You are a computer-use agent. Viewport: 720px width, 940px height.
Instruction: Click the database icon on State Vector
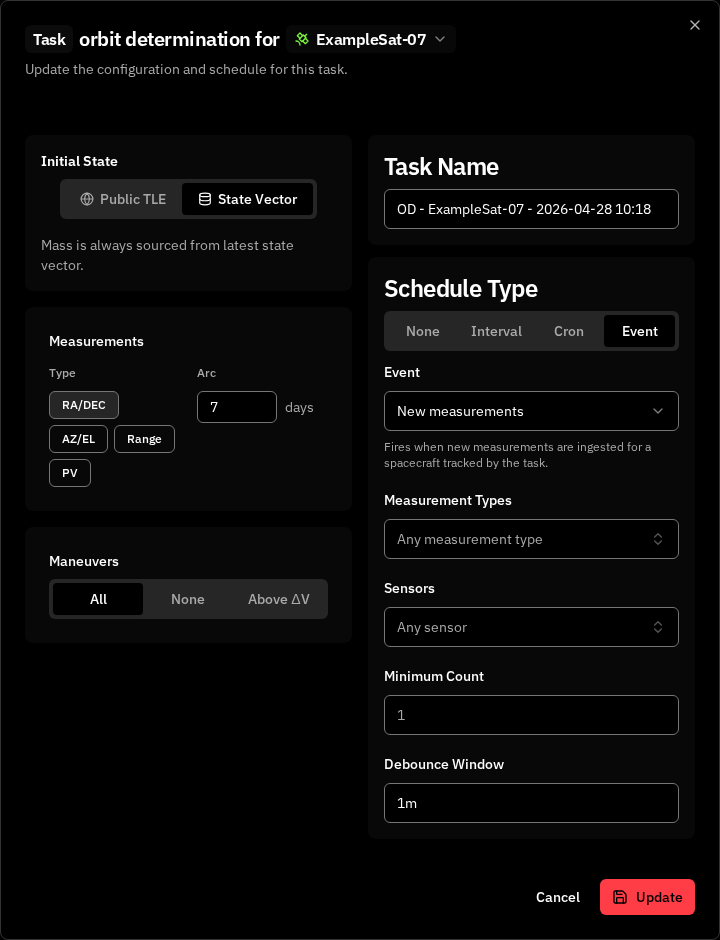click(x=205, y=199)
